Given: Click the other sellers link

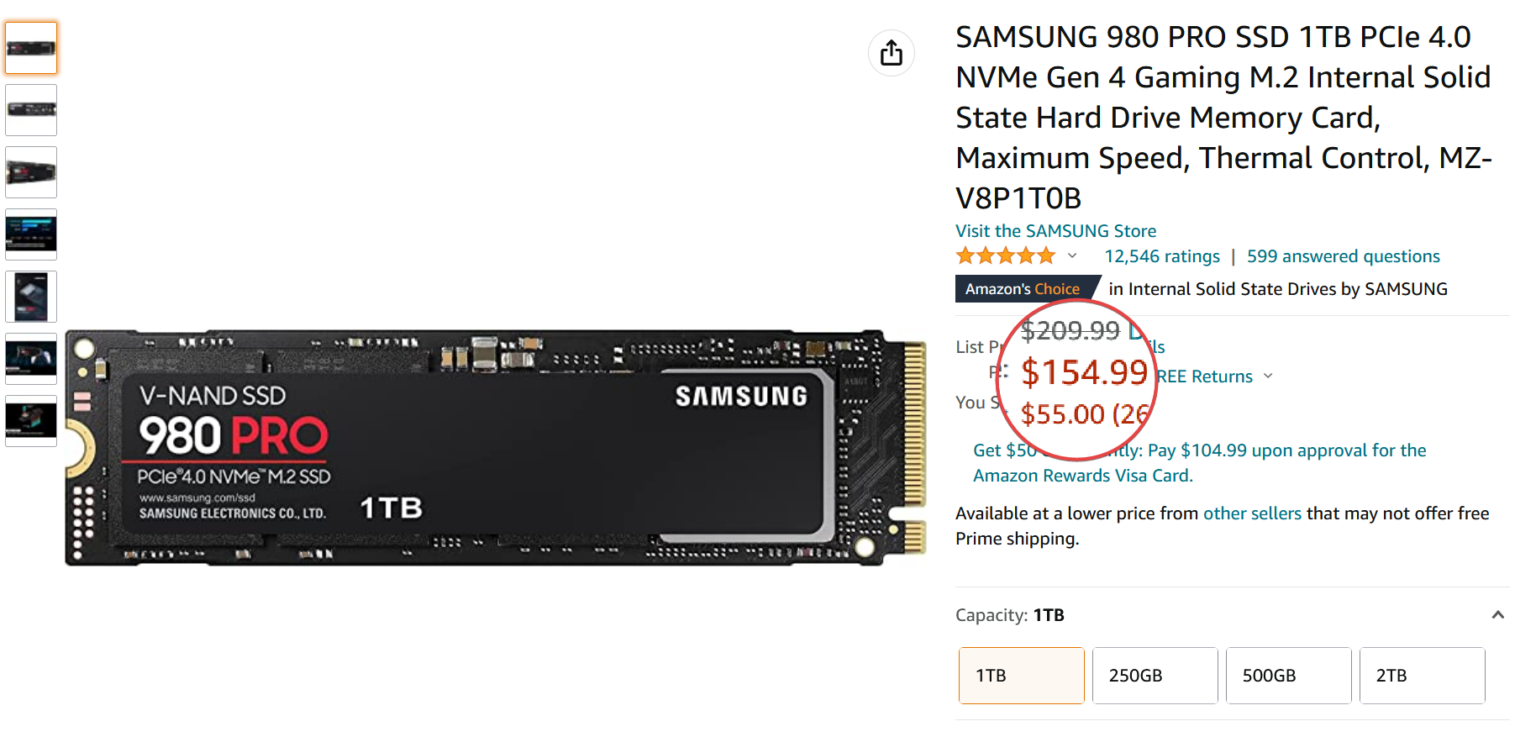Looking at the screenshot, I should (1252, 513).
